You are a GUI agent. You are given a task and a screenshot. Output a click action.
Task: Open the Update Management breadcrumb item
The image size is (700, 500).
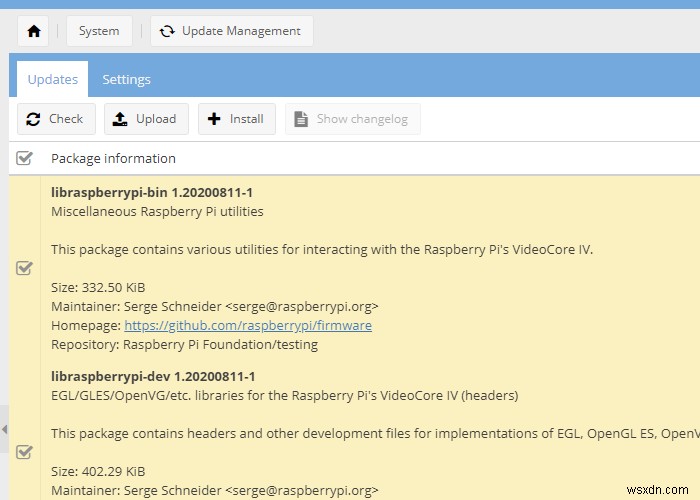[232, 31]
